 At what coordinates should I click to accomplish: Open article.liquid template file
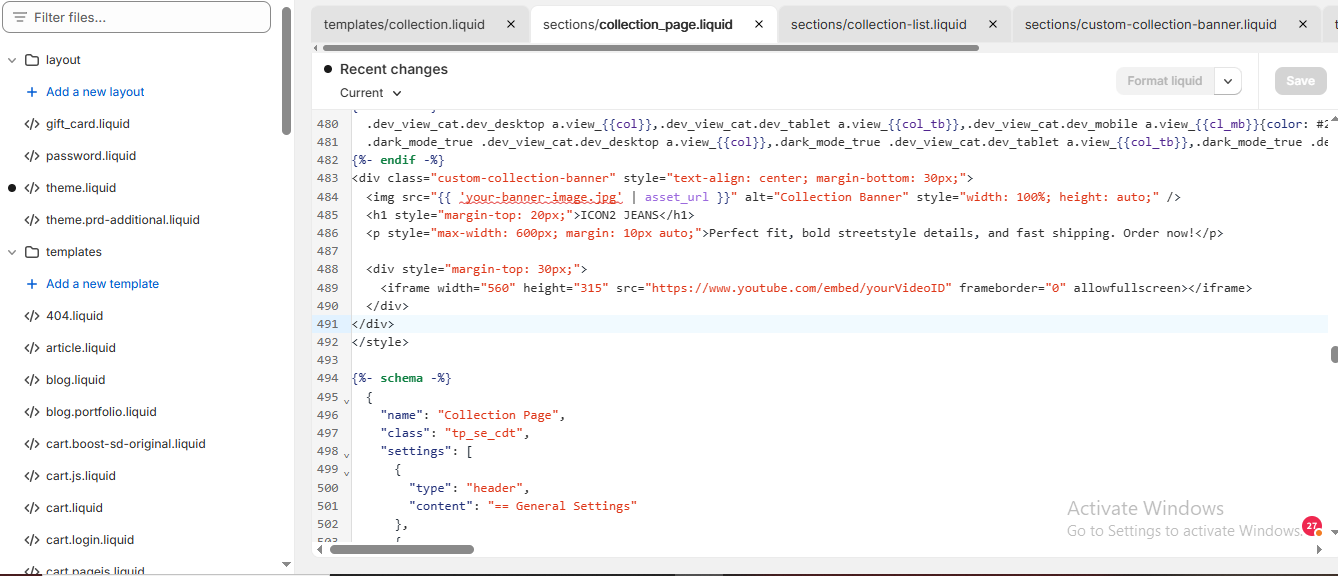[81, 348]
